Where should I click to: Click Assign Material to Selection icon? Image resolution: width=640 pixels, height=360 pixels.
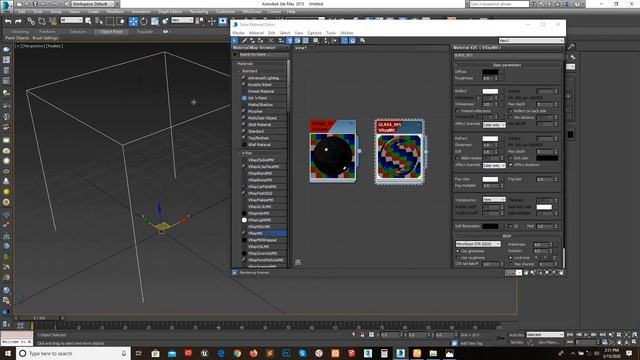[260, 40]
